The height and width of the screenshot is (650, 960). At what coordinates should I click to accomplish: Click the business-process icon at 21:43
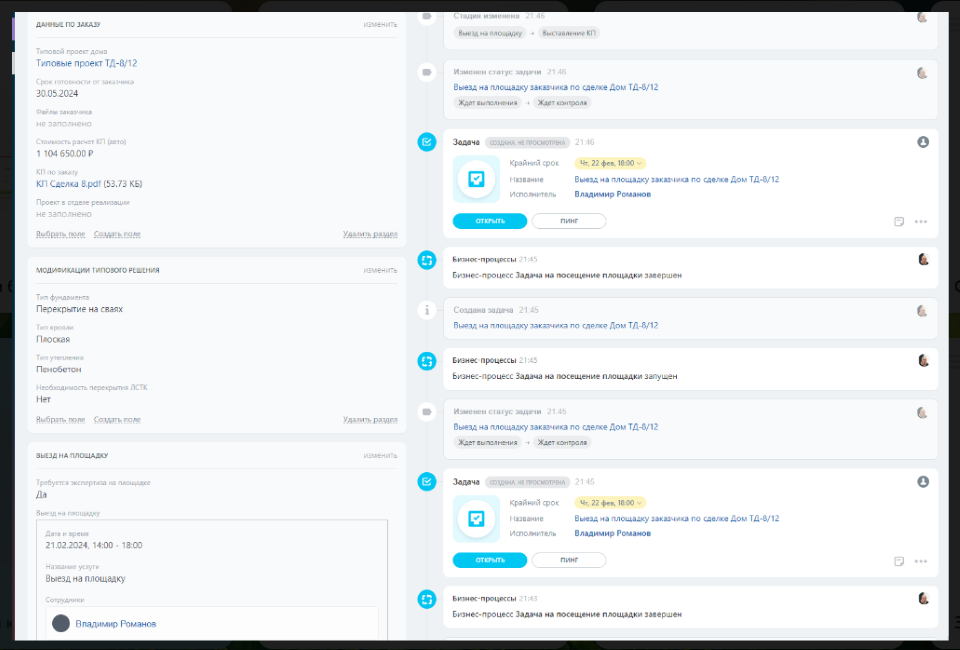tap(427, 599)
